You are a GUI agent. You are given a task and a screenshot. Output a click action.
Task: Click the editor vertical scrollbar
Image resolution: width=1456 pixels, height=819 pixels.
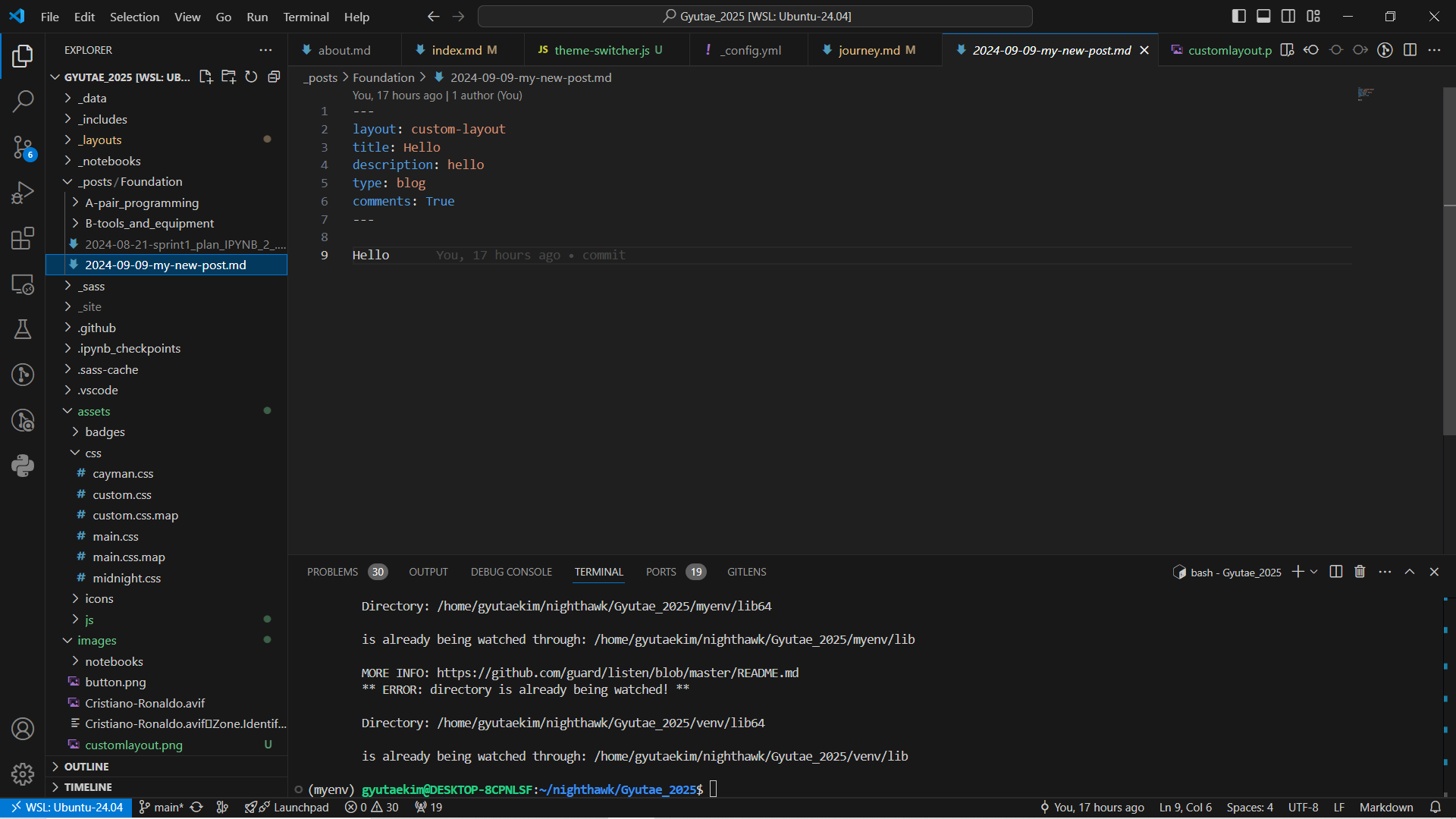pyautogui.click(x=1449, y=262)
